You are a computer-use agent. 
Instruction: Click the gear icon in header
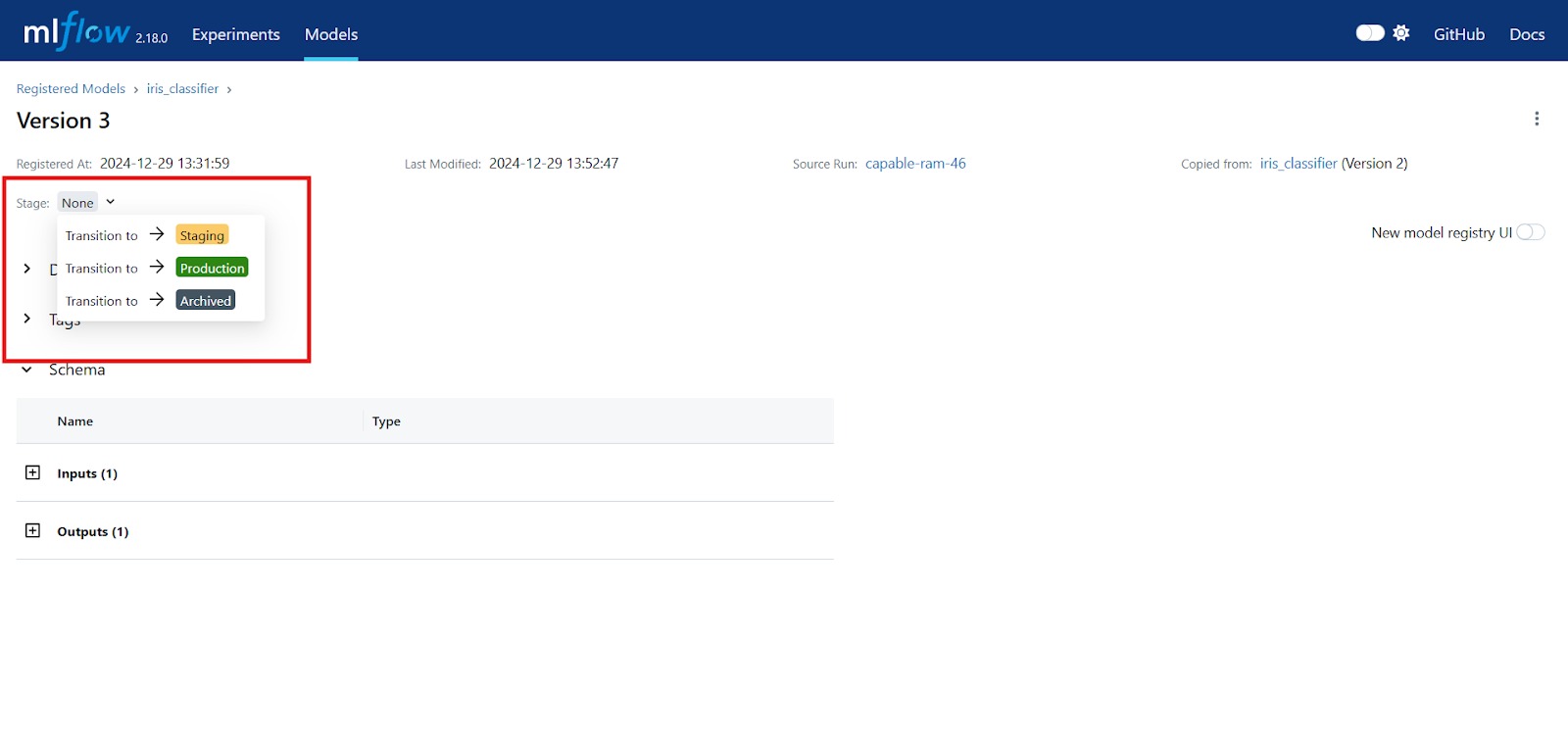[1401, 33]
